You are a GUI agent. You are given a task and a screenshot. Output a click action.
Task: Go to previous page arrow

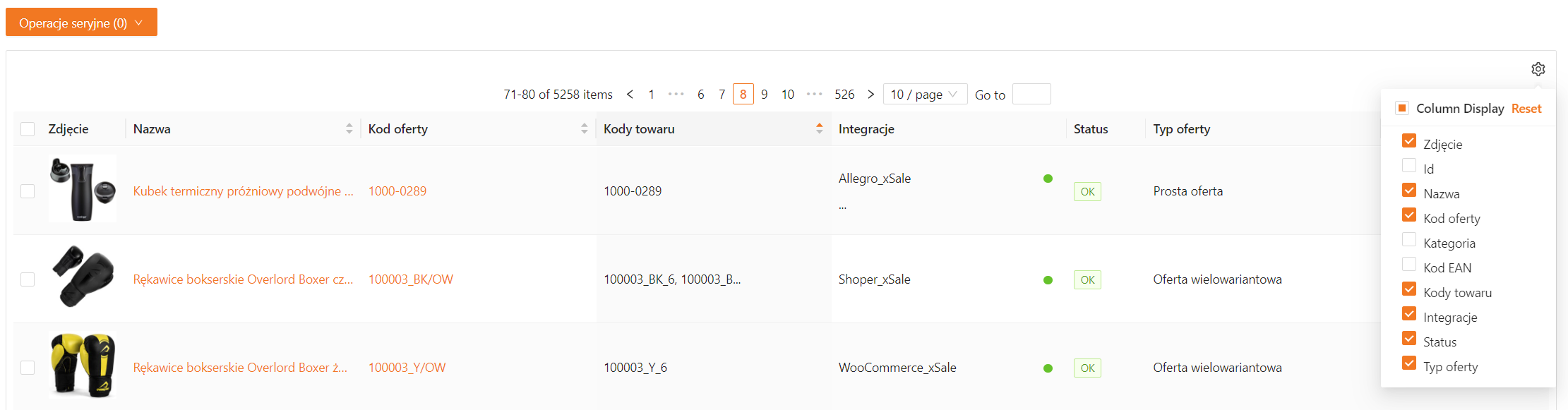(x=630, y=94)
